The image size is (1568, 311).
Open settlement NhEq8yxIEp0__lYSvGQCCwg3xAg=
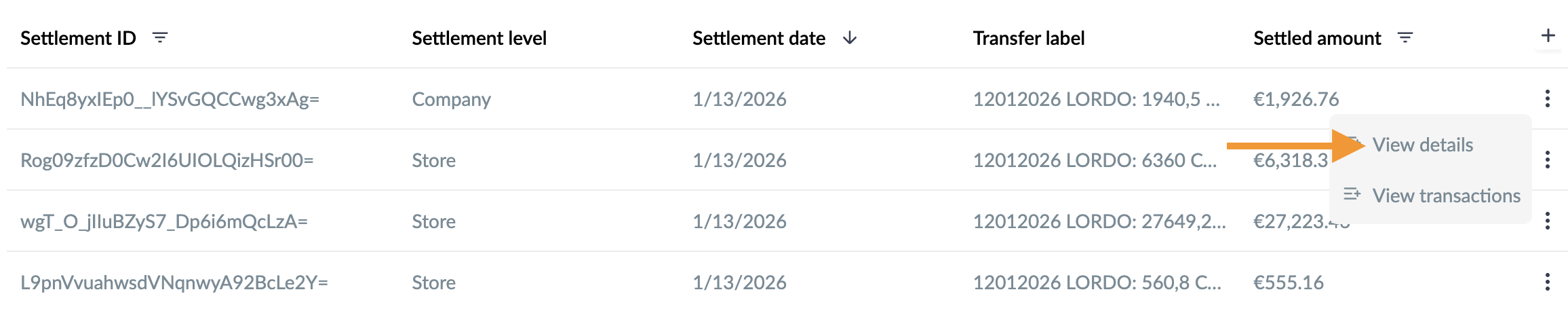170,99
